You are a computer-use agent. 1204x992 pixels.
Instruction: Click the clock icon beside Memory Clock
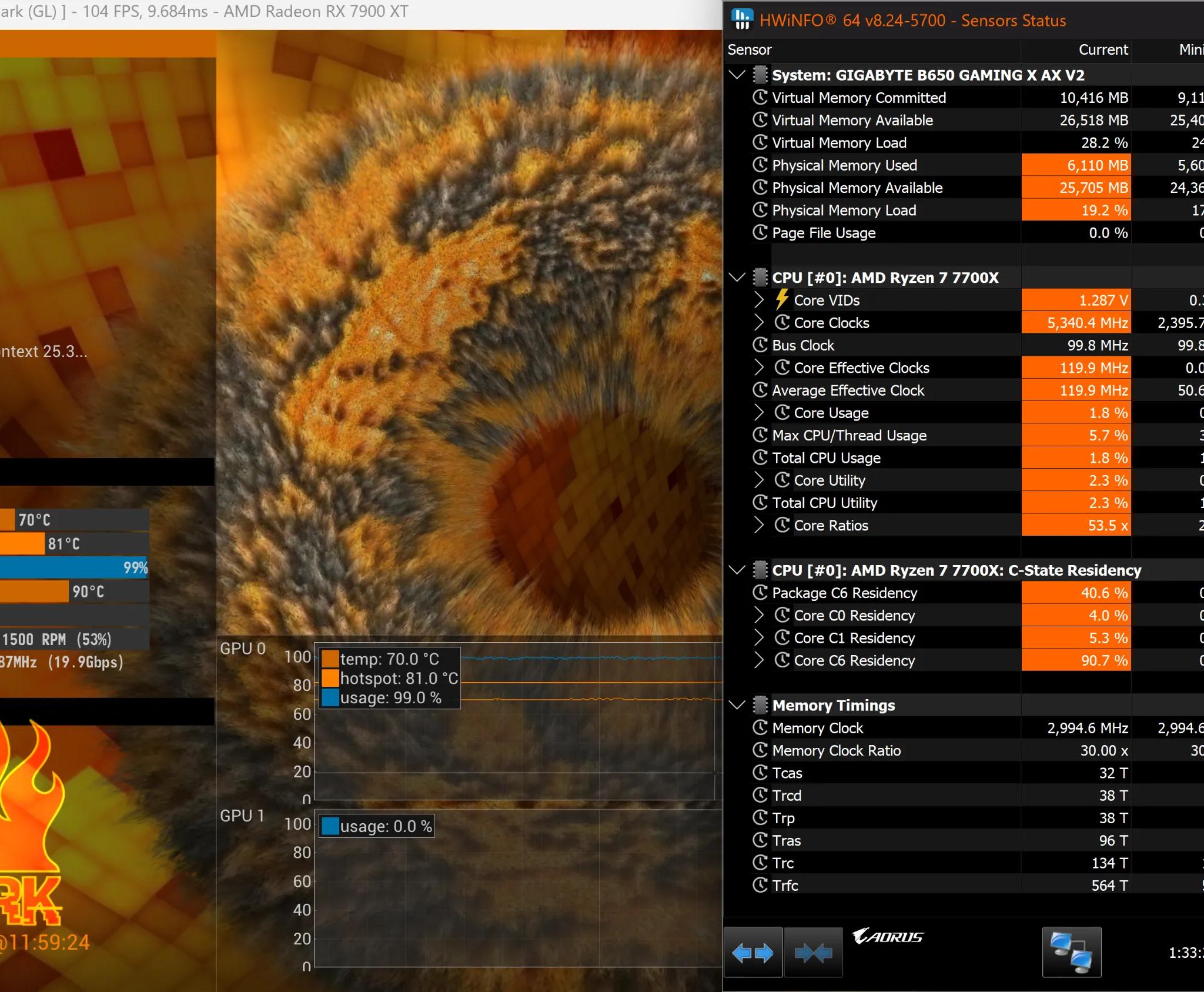click(x=760, y=728)
